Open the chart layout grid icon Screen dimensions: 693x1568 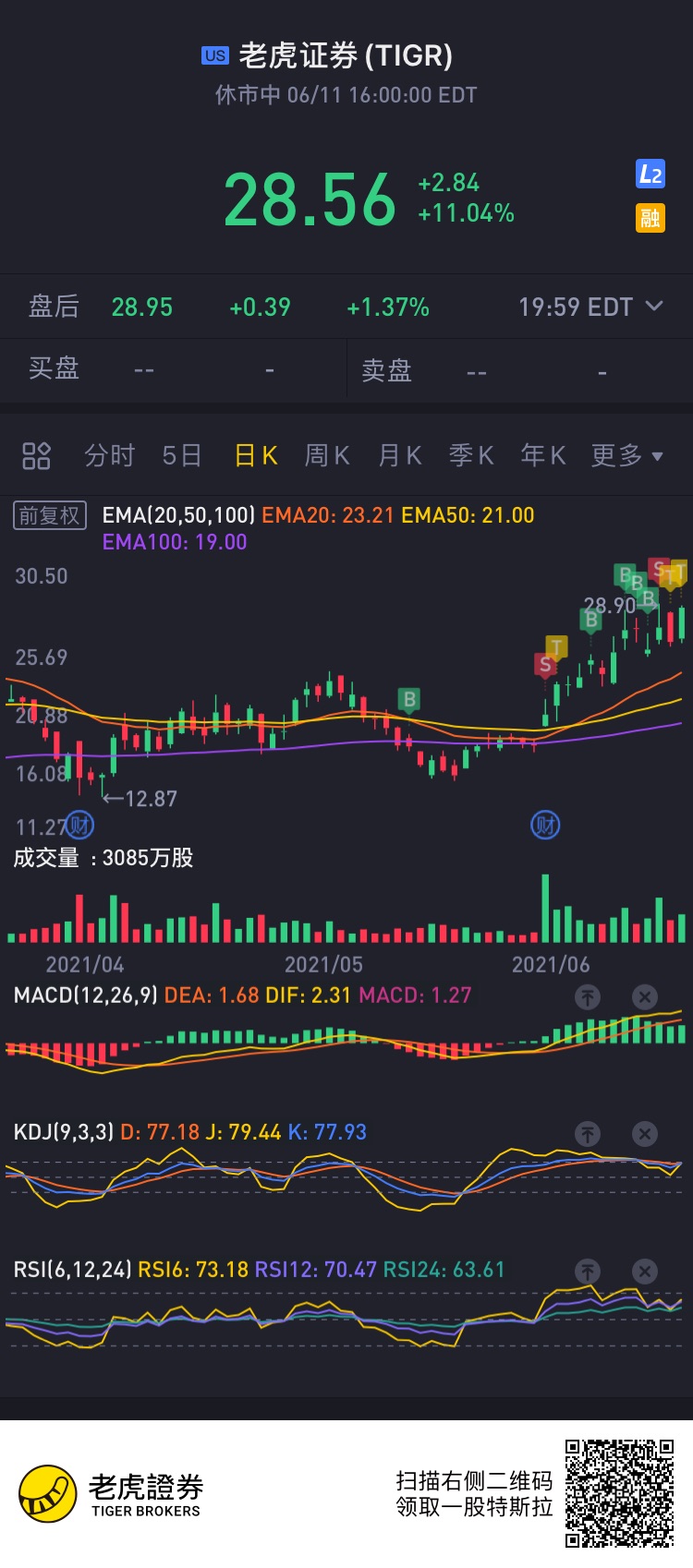[36, 455]
